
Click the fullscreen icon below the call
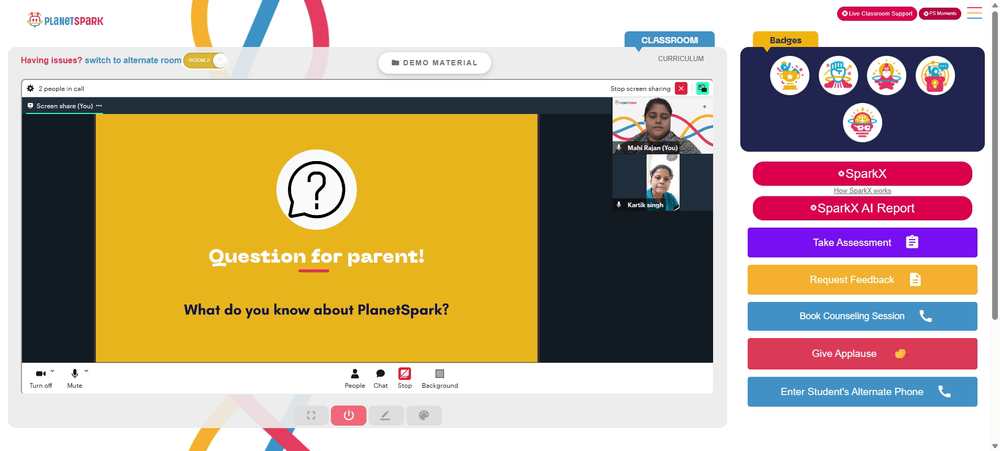coord(311,415)
